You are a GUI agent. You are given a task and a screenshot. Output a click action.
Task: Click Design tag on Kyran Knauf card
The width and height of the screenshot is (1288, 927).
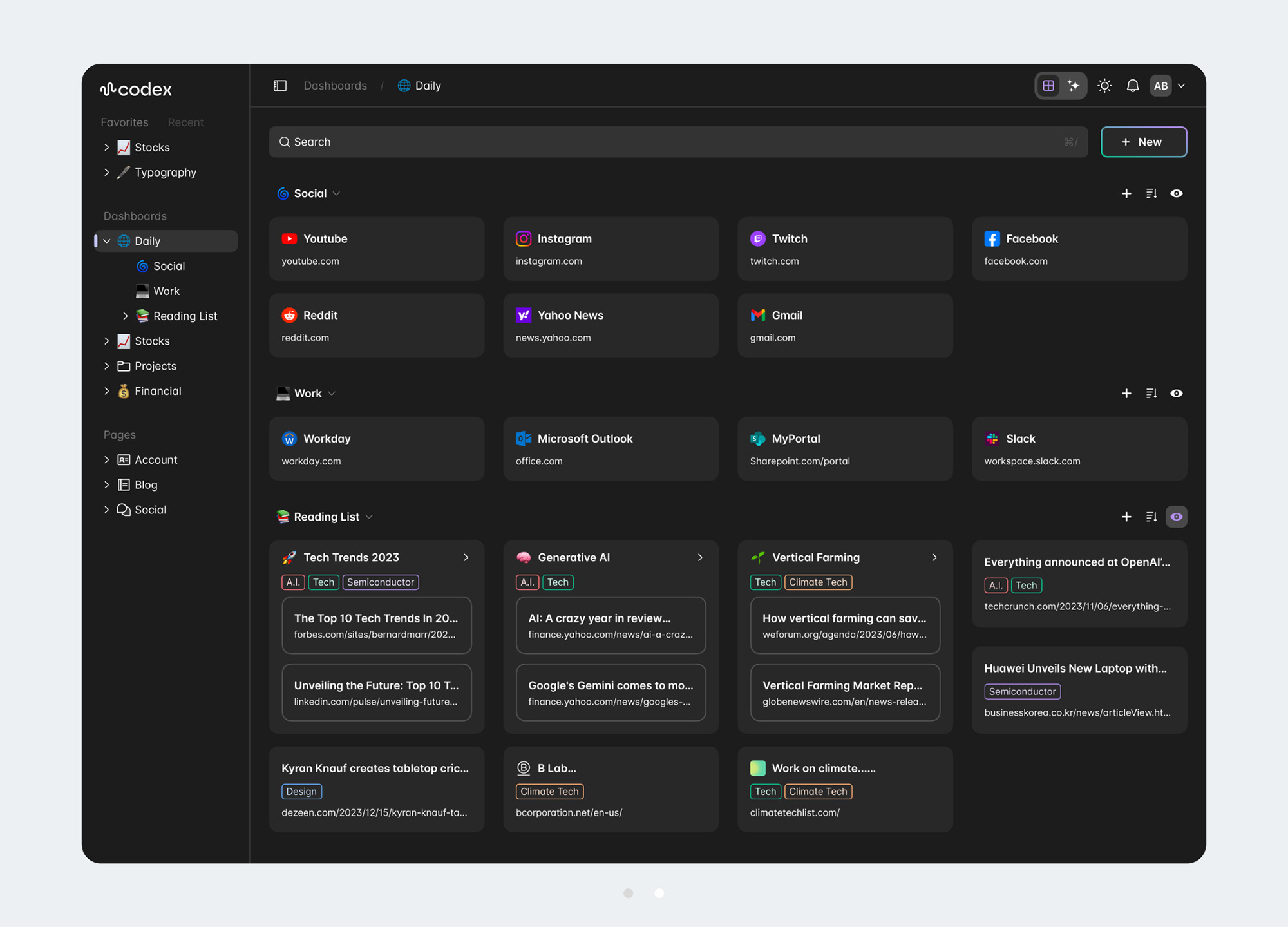click(301, 792)
